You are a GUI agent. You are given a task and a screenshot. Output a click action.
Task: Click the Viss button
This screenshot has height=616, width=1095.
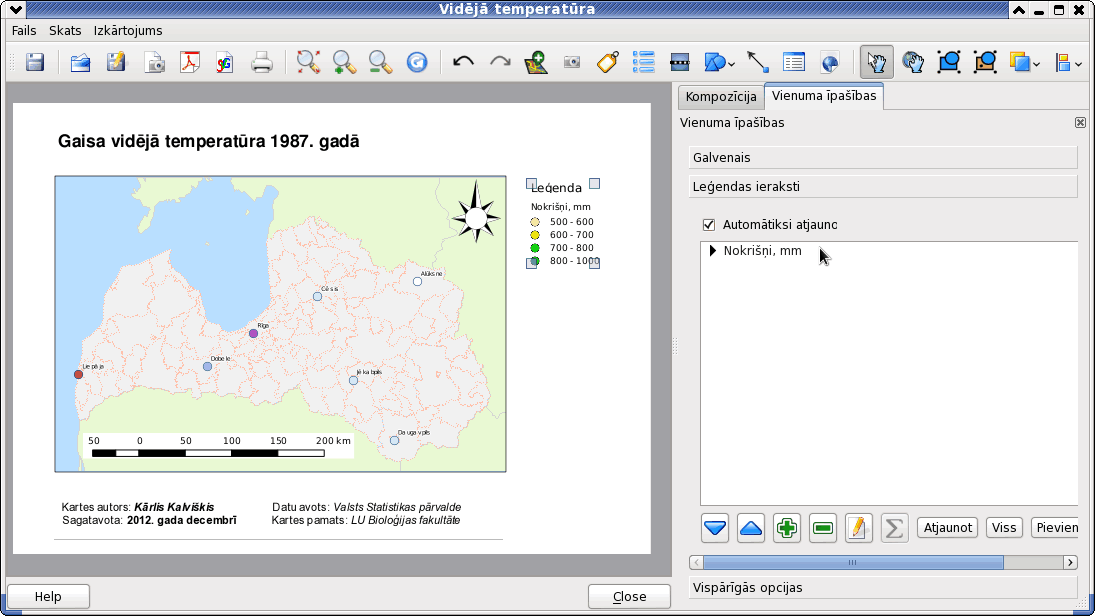(x=1004, y=528)
